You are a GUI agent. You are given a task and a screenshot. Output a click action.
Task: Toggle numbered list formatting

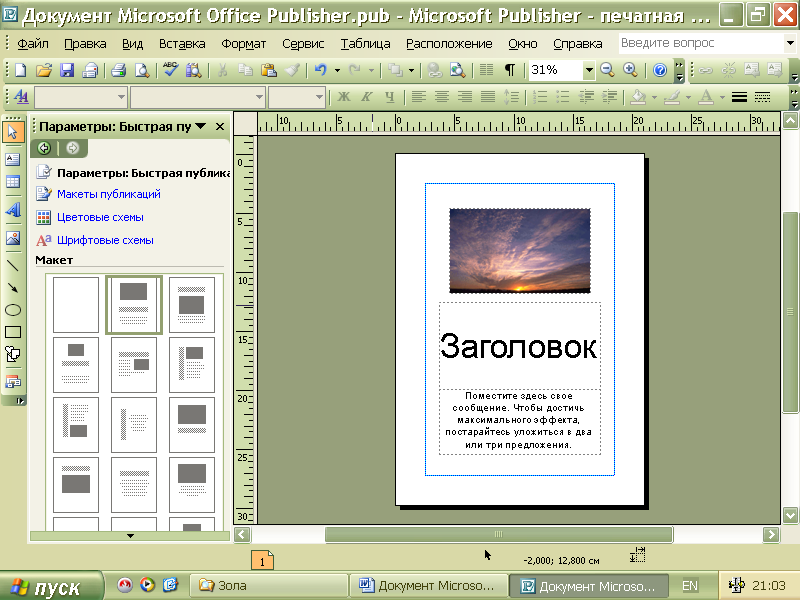(x=540, y=96)
